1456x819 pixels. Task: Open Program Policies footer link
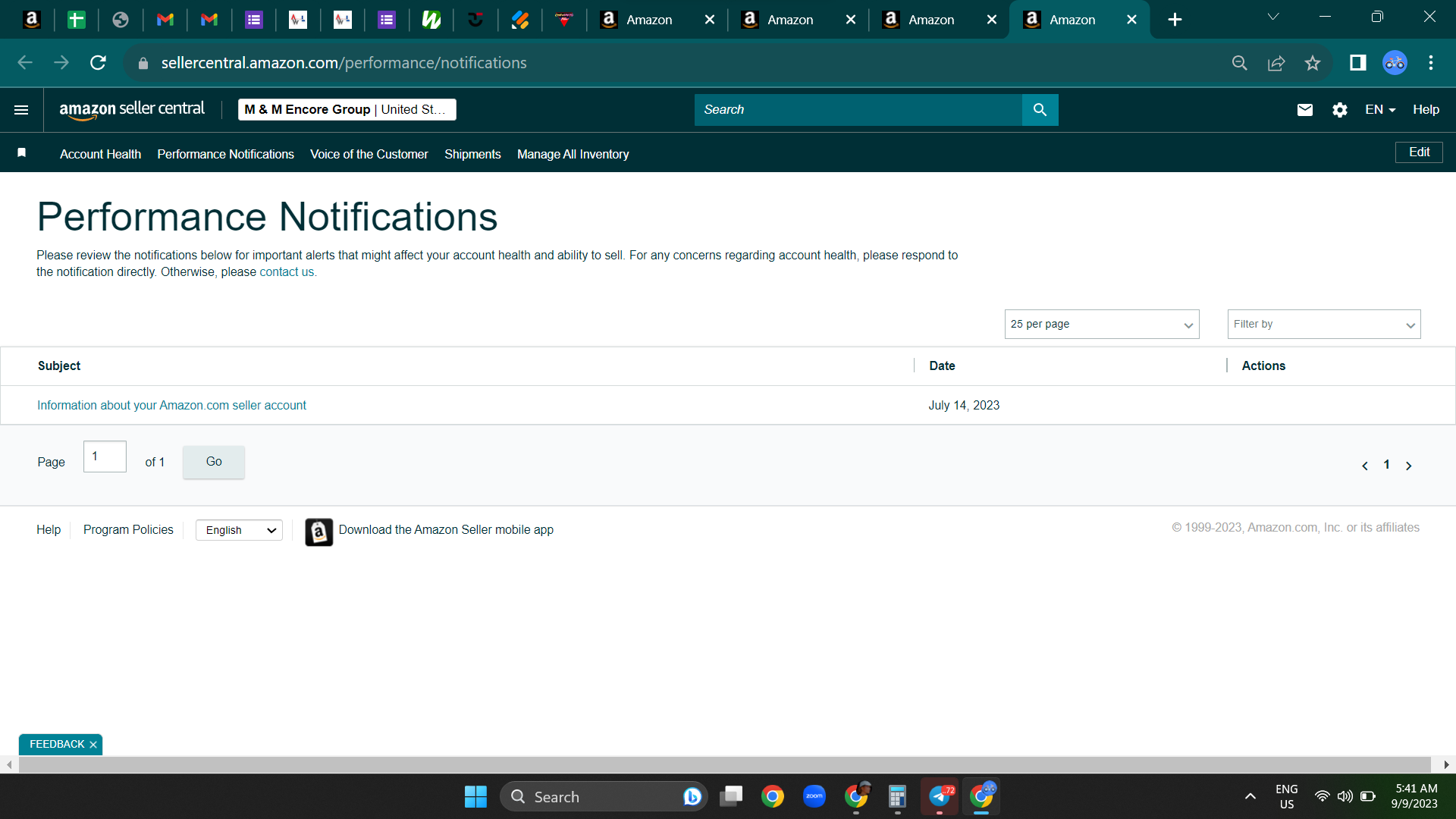coord(128,530)
